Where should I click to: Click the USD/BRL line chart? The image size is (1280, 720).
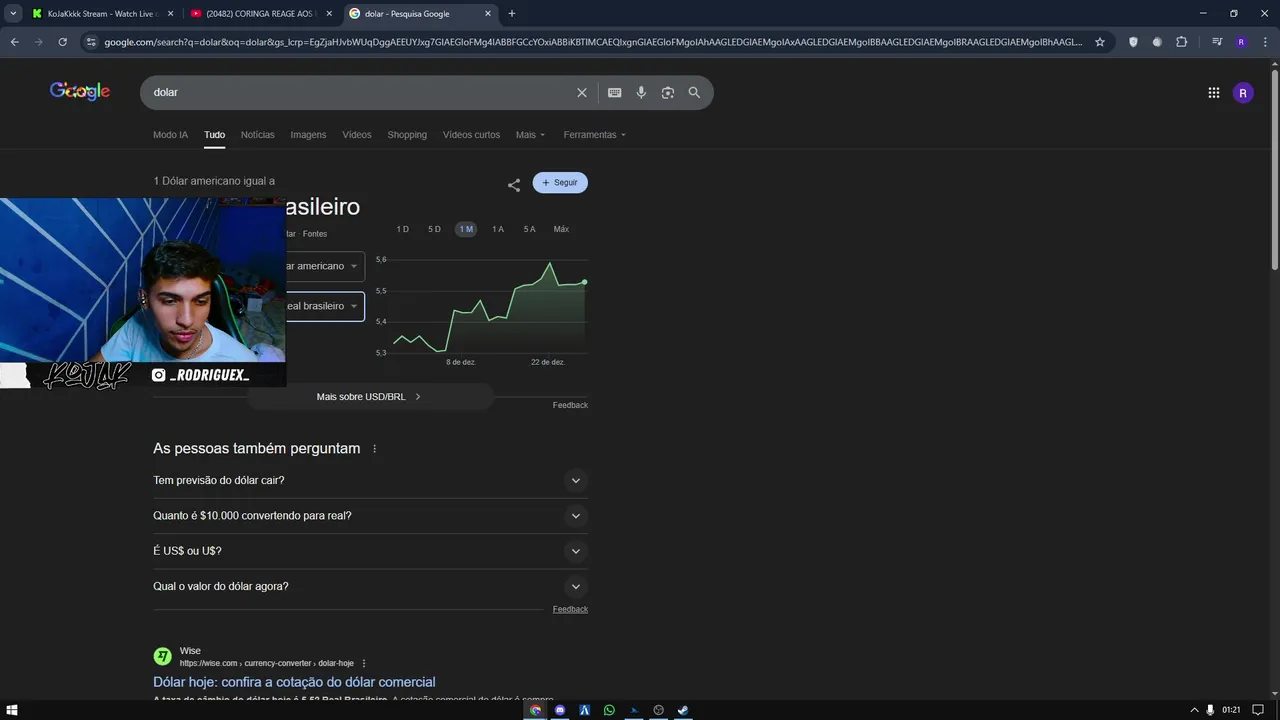pos(489,307)
